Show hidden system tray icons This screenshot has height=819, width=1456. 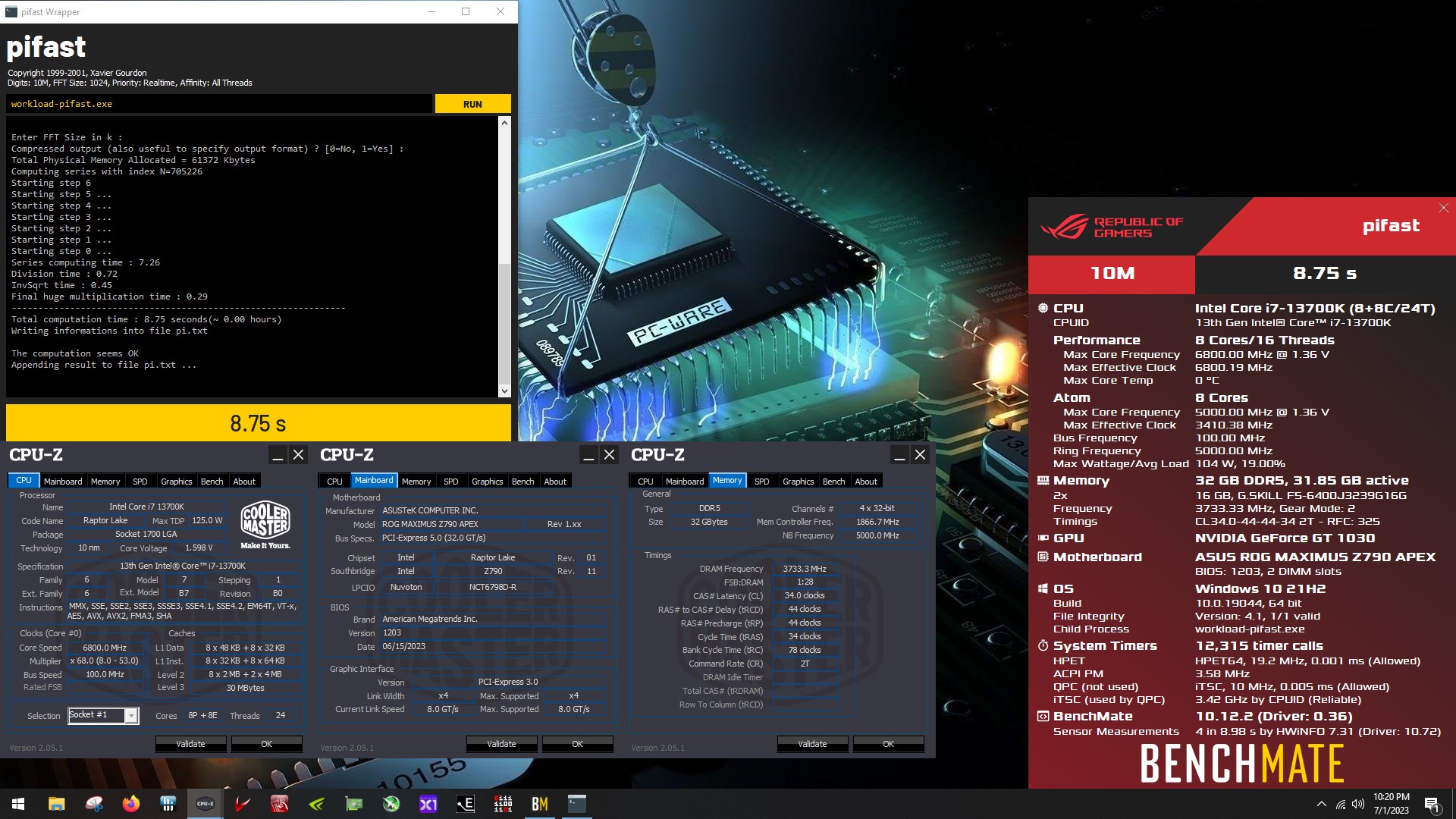click(1322, 804)
